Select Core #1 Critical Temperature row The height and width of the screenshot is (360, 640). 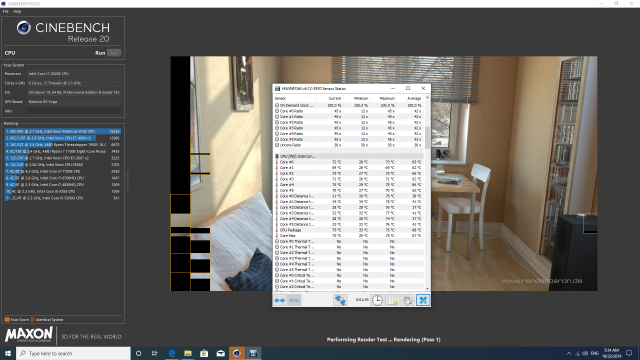pos(349,281)
